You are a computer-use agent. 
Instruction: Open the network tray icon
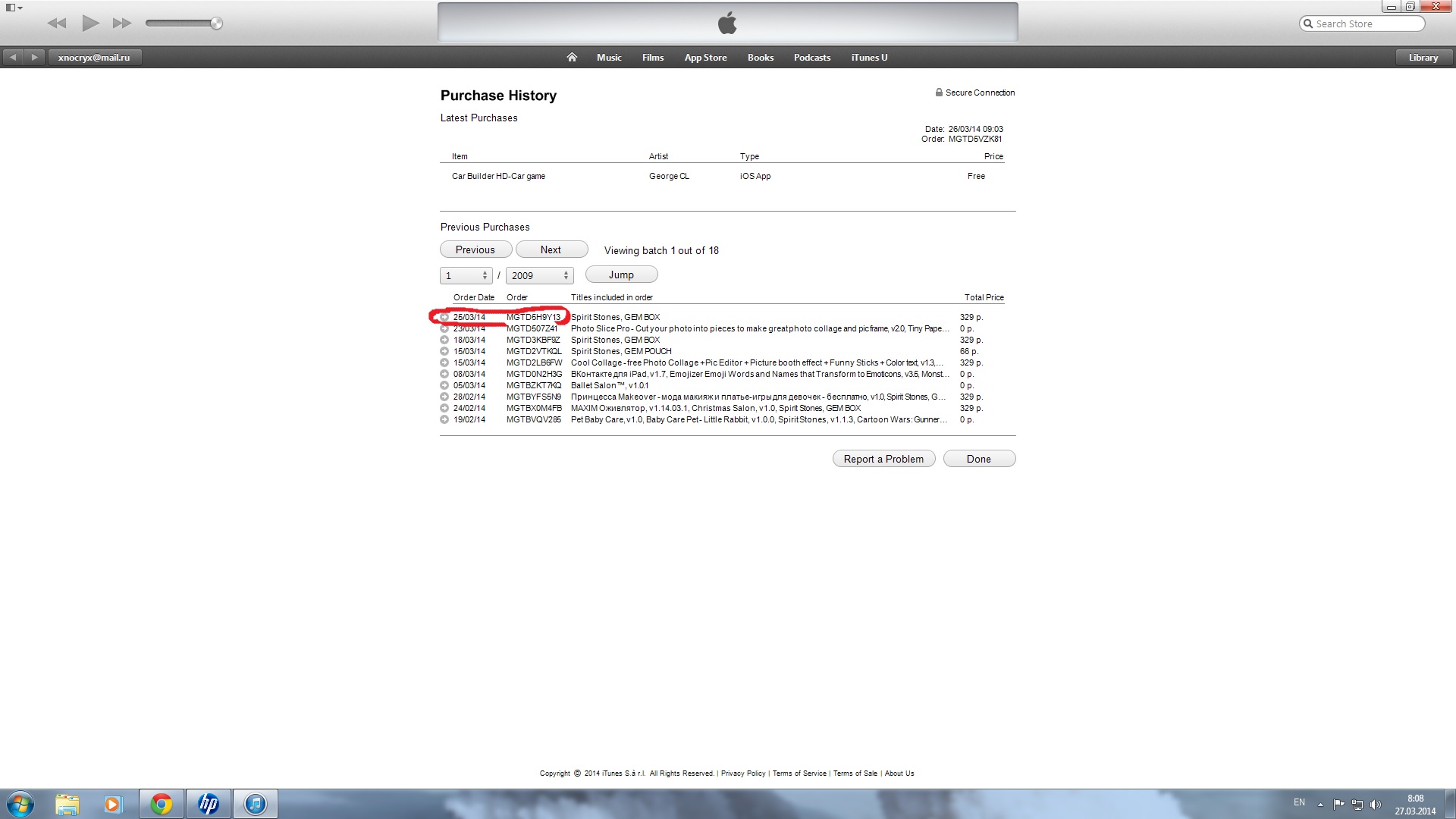click(1357, 805)
